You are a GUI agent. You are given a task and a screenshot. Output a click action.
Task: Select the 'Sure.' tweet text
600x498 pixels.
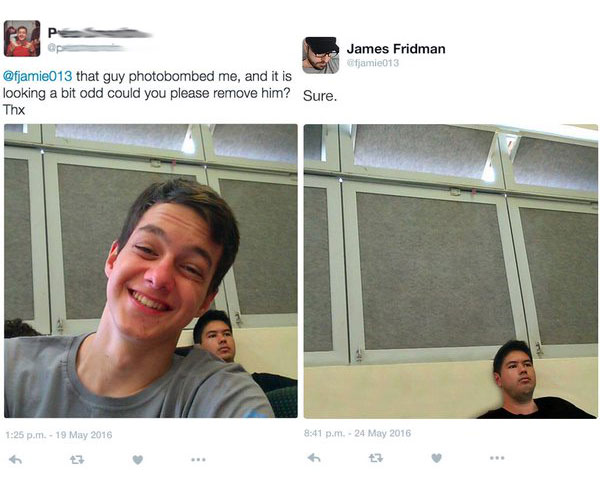pyautogui.click(x=320, y=96)
